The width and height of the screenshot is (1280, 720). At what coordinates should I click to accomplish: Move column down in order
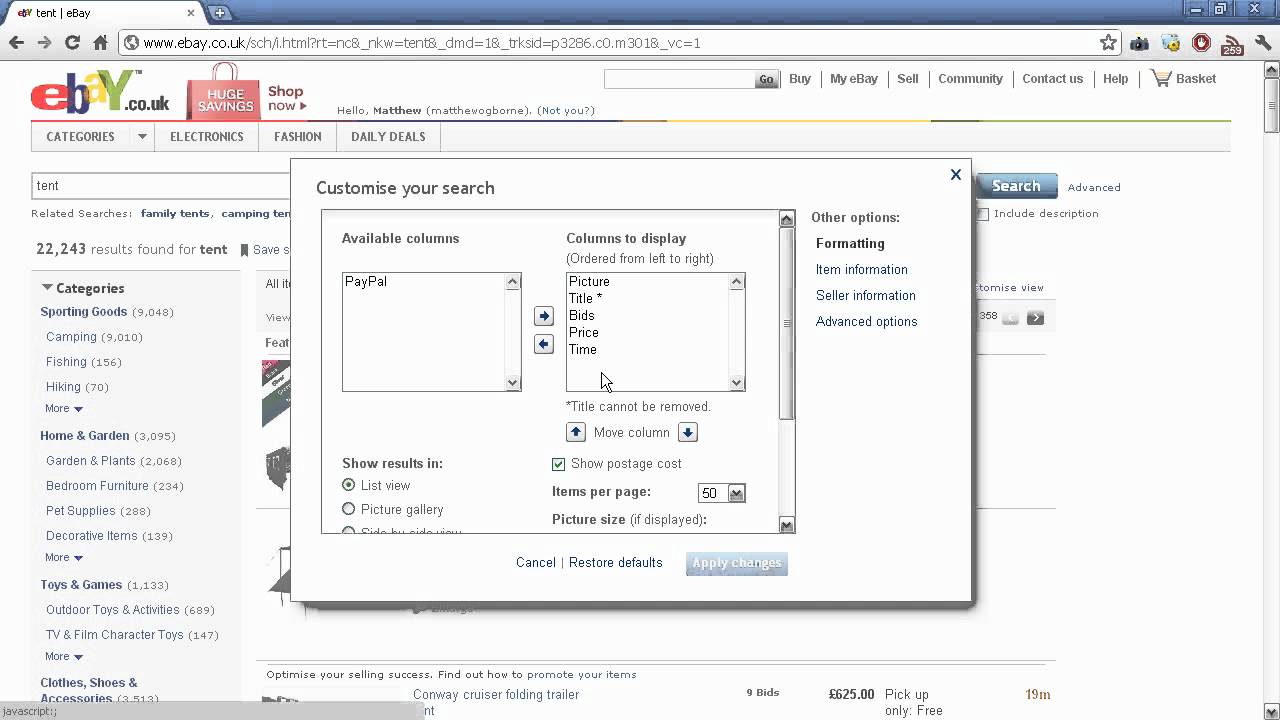pos(687,432)
